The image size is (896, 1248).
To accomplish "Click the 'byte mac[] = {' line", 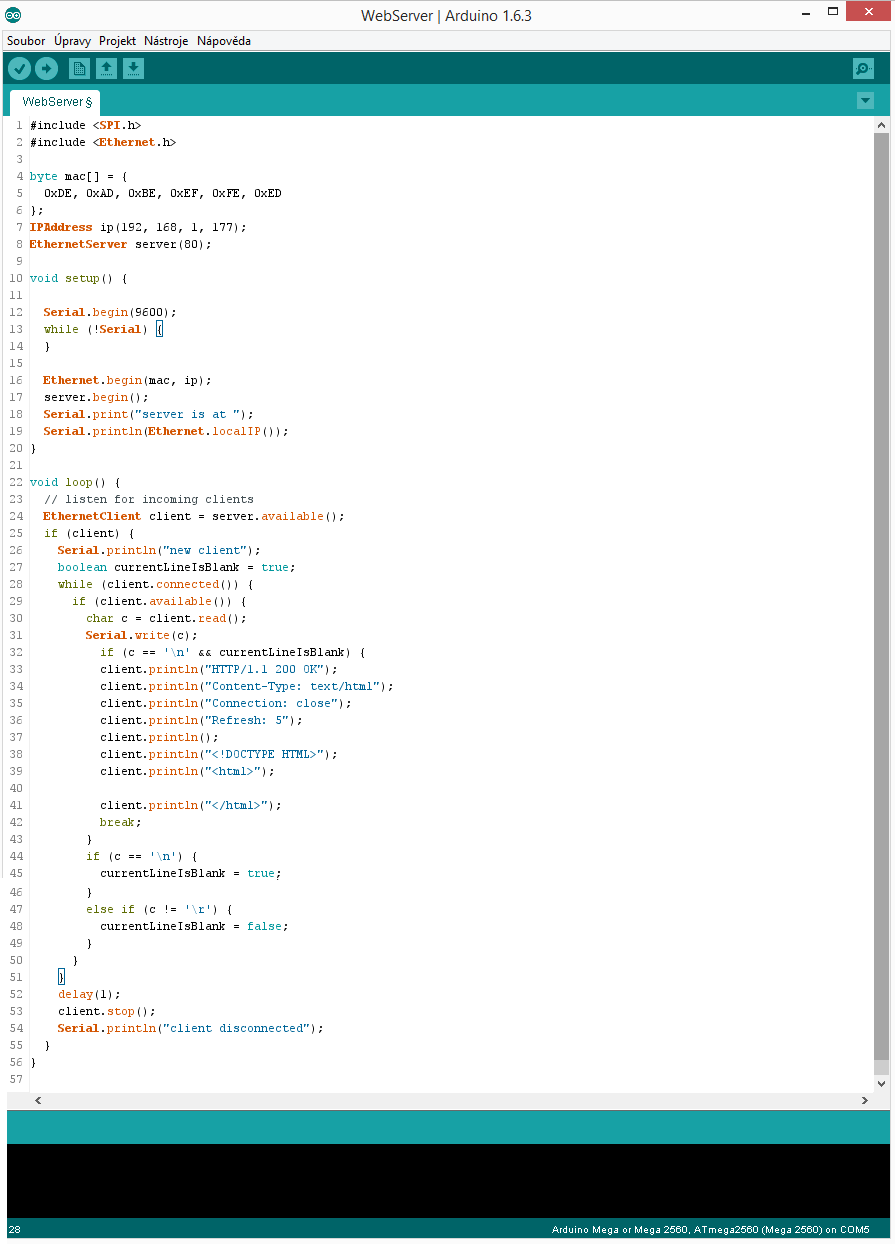I will point(79,176).
